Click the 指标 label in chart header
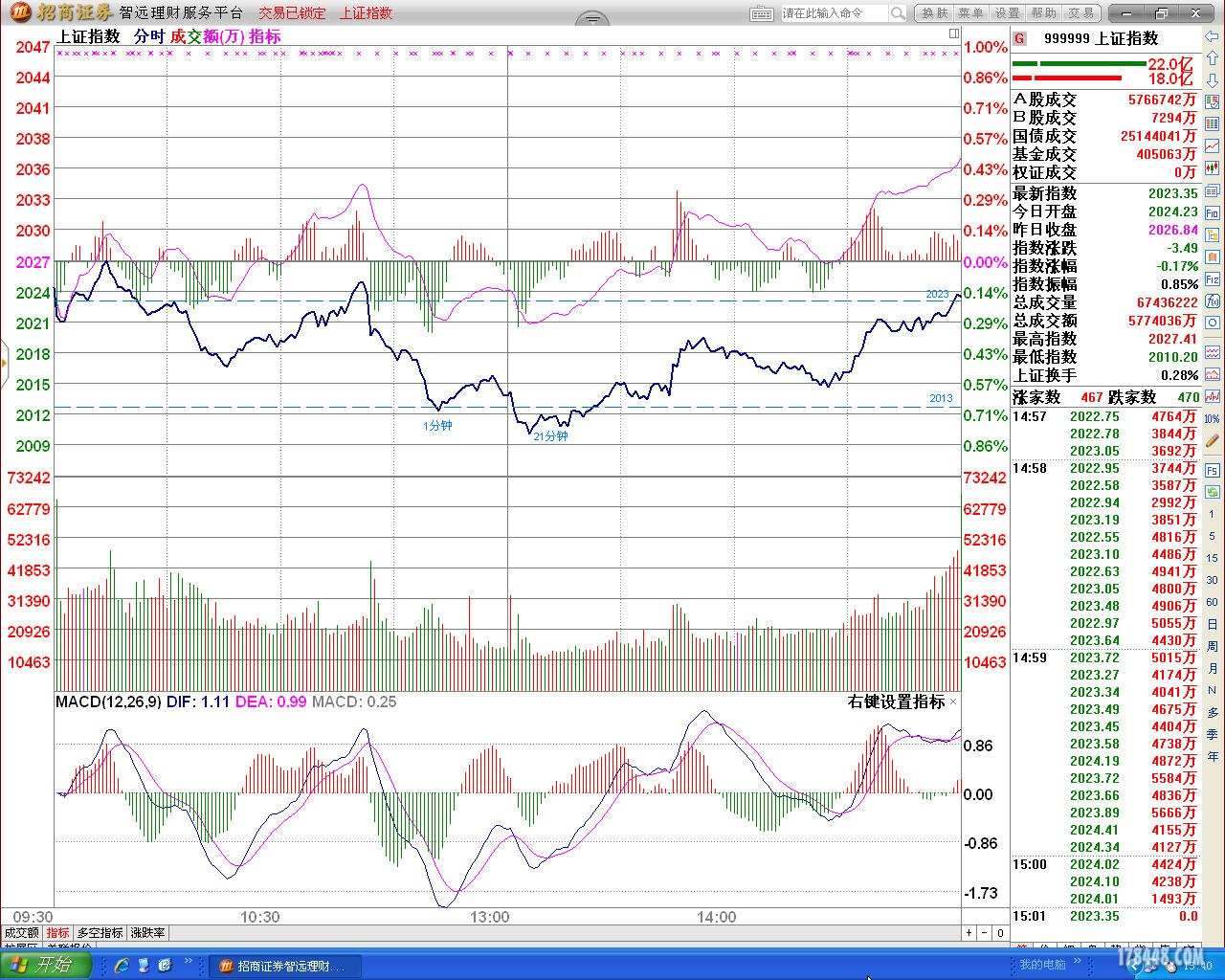The width and height of the screenshot is (1225, 980). click(265, 36)
